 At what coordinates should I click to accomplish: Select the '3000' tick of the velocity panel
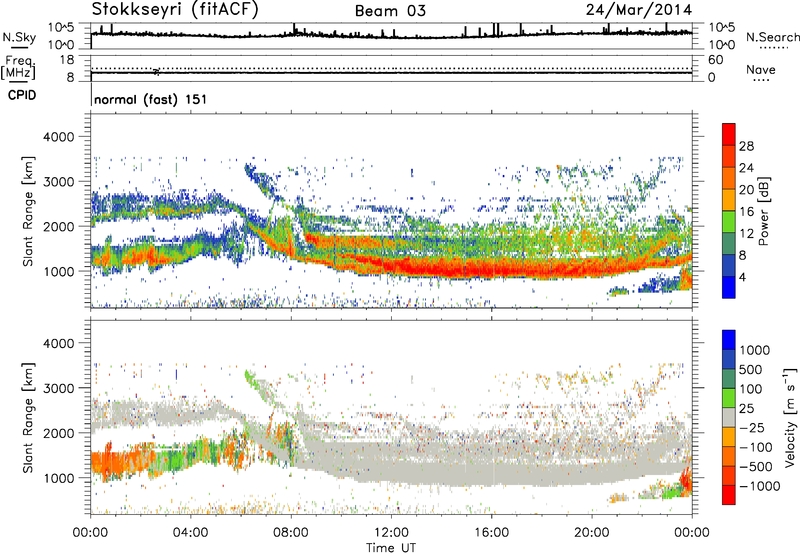pyautogui.click(x=58, y=388)
